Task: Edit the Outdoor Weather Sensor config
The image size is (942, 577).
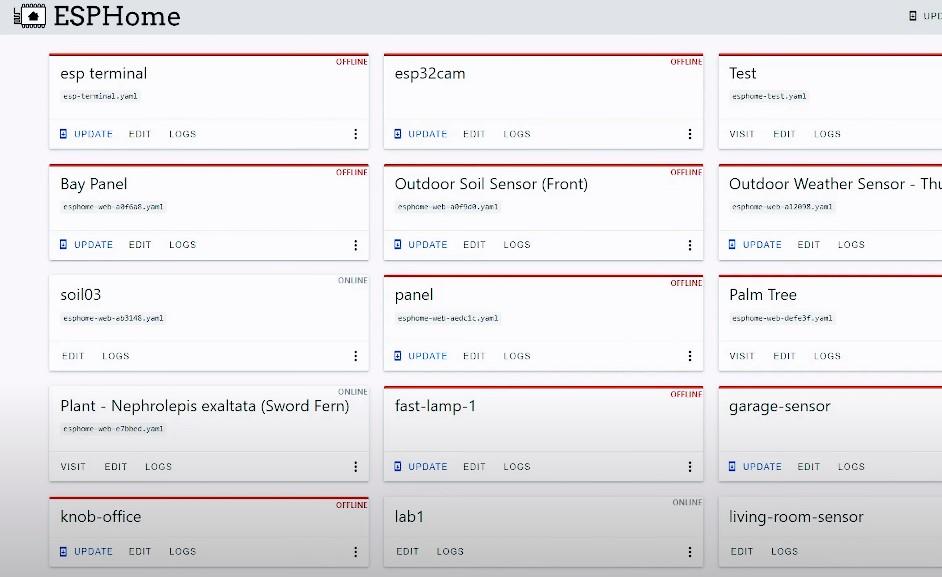Action: pyautogui.click(x=809, y=245)
